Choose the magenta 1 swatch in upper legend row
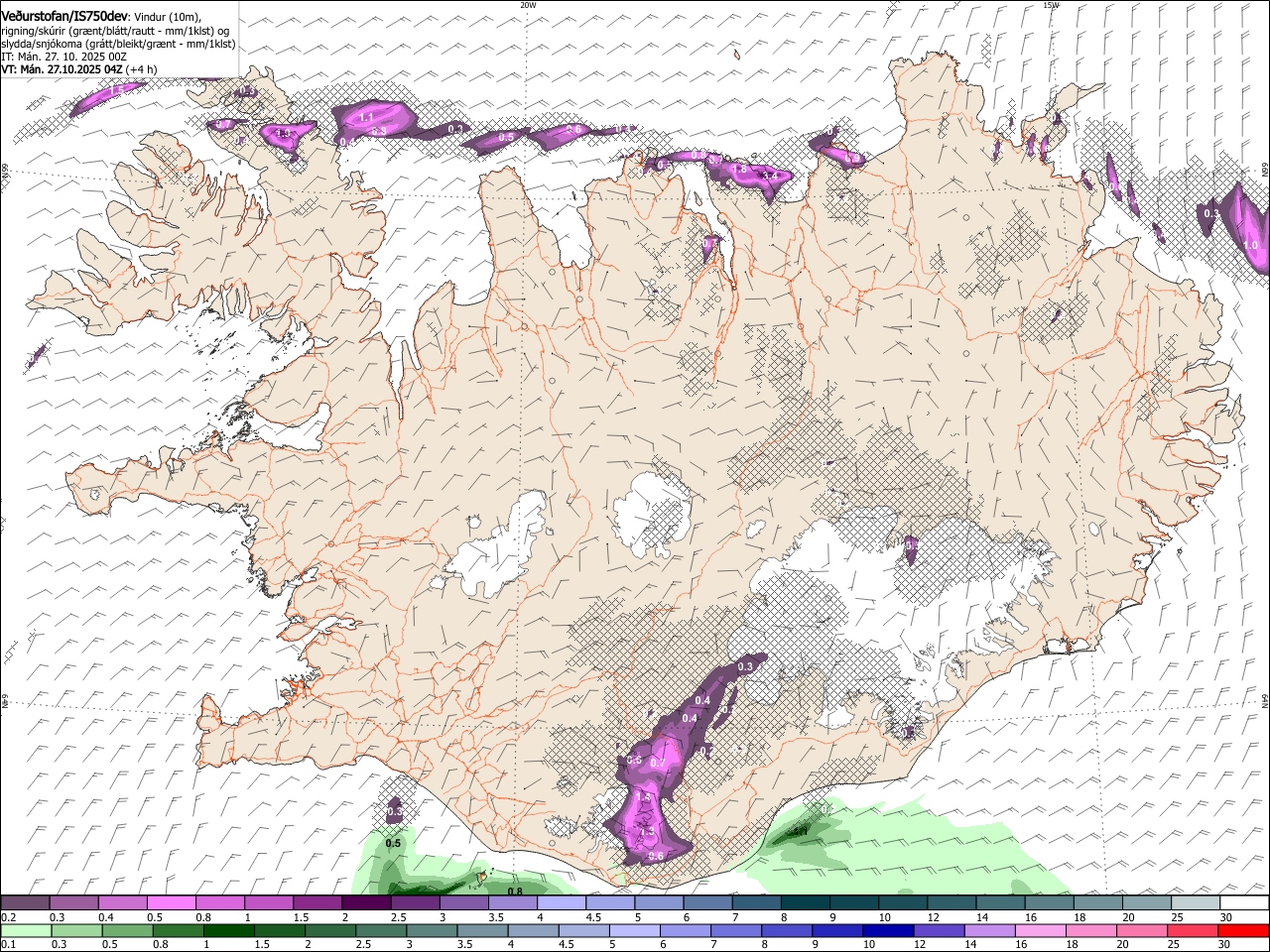The image size is (1270, 952). (x=269, y=903)
